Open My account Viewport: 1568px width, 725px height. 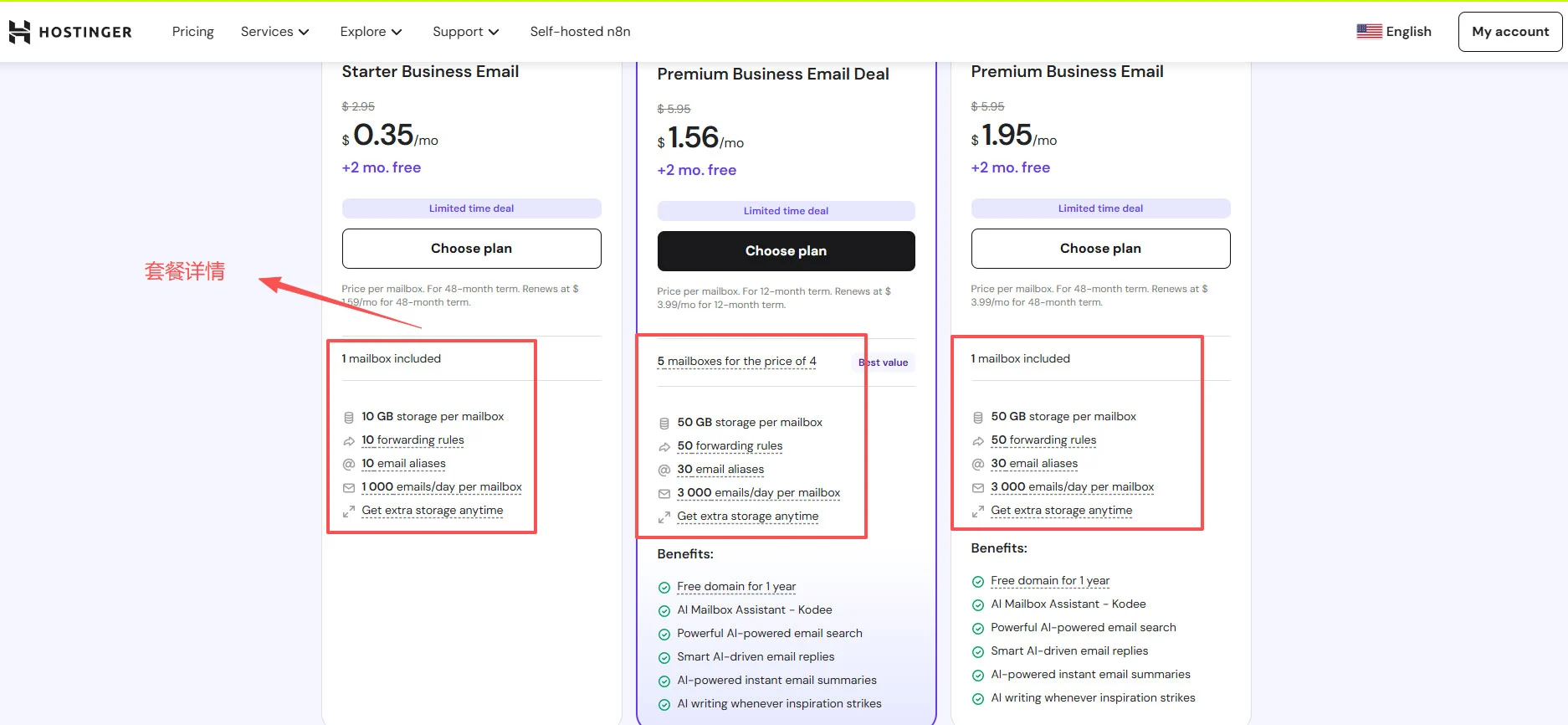[1509, 32]
